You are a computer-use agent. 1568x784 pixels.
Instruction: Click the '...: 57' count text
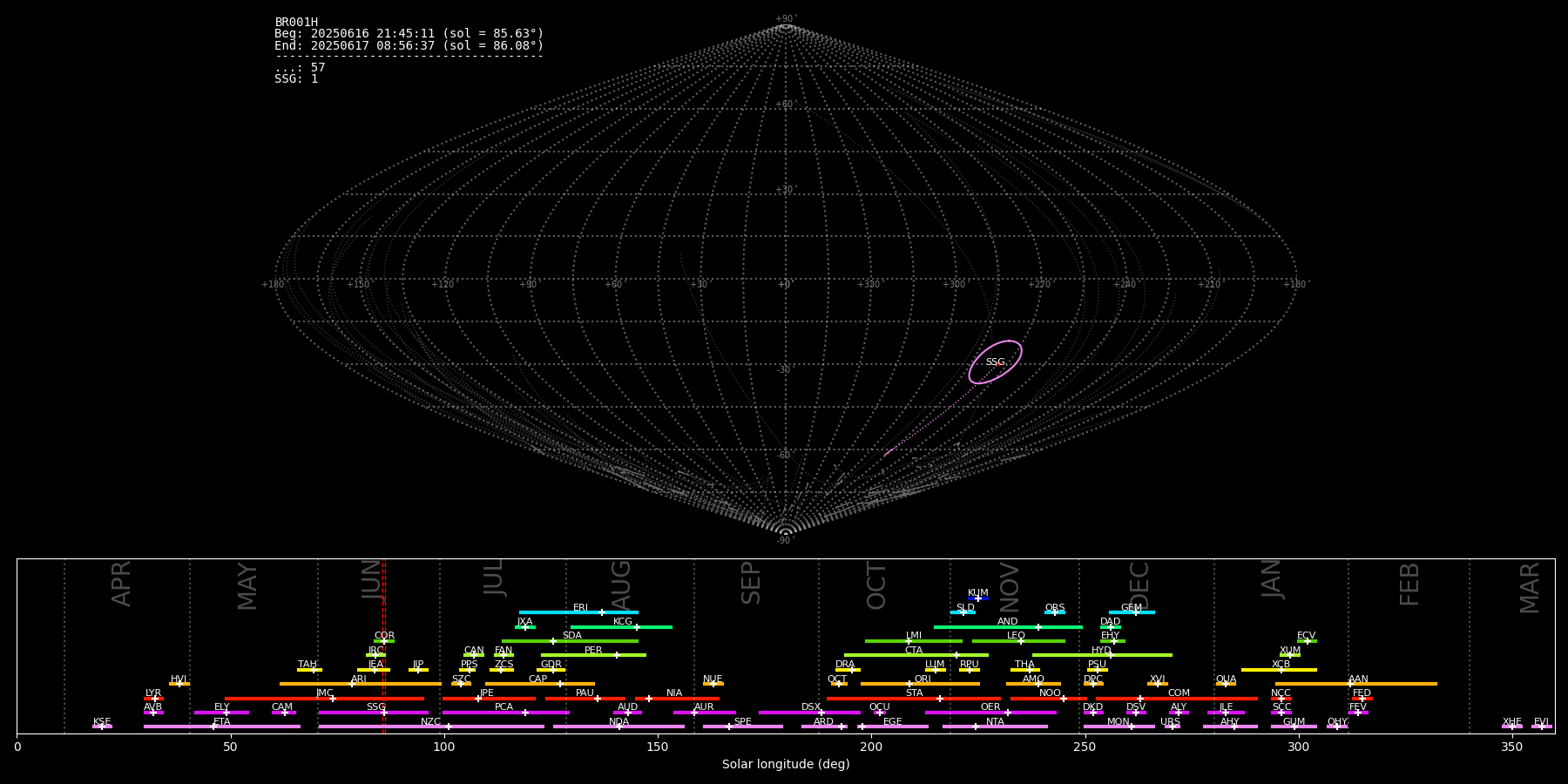[x=300, y=68]
